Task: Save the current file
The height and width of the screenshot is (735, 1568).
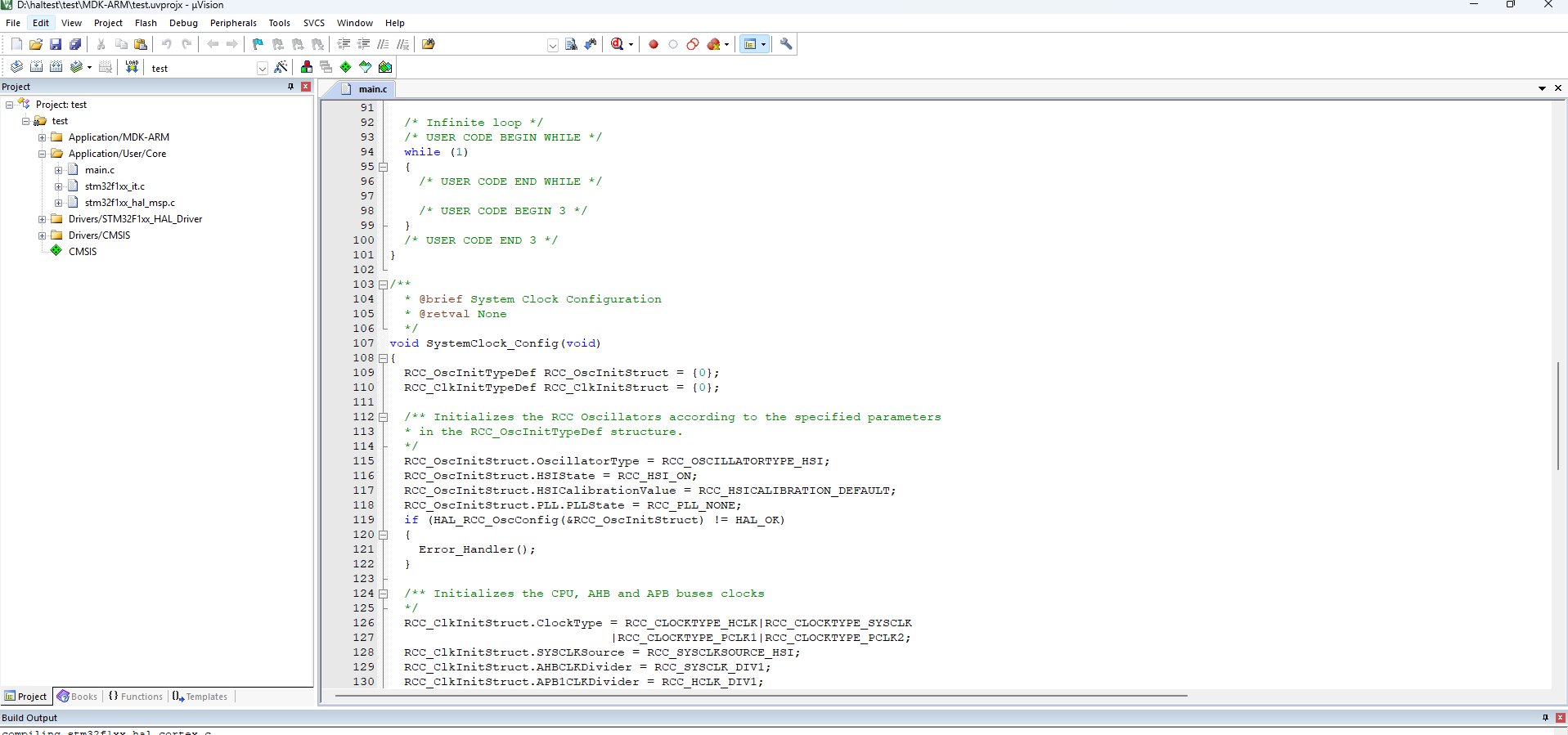Action: tap(56, 44)
